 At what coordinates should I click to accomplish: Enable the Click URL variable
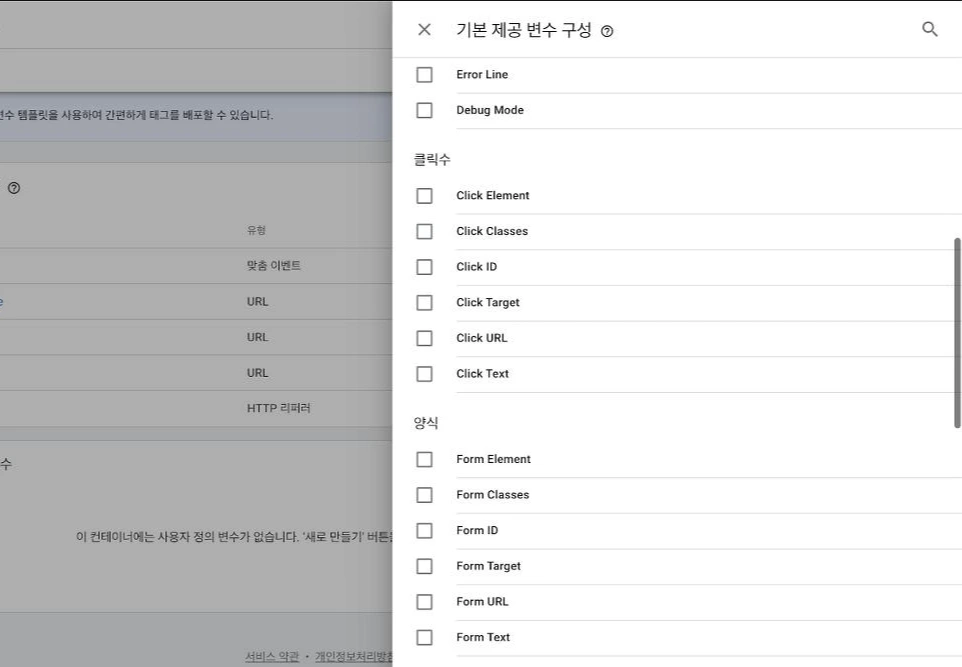[424, 338]
